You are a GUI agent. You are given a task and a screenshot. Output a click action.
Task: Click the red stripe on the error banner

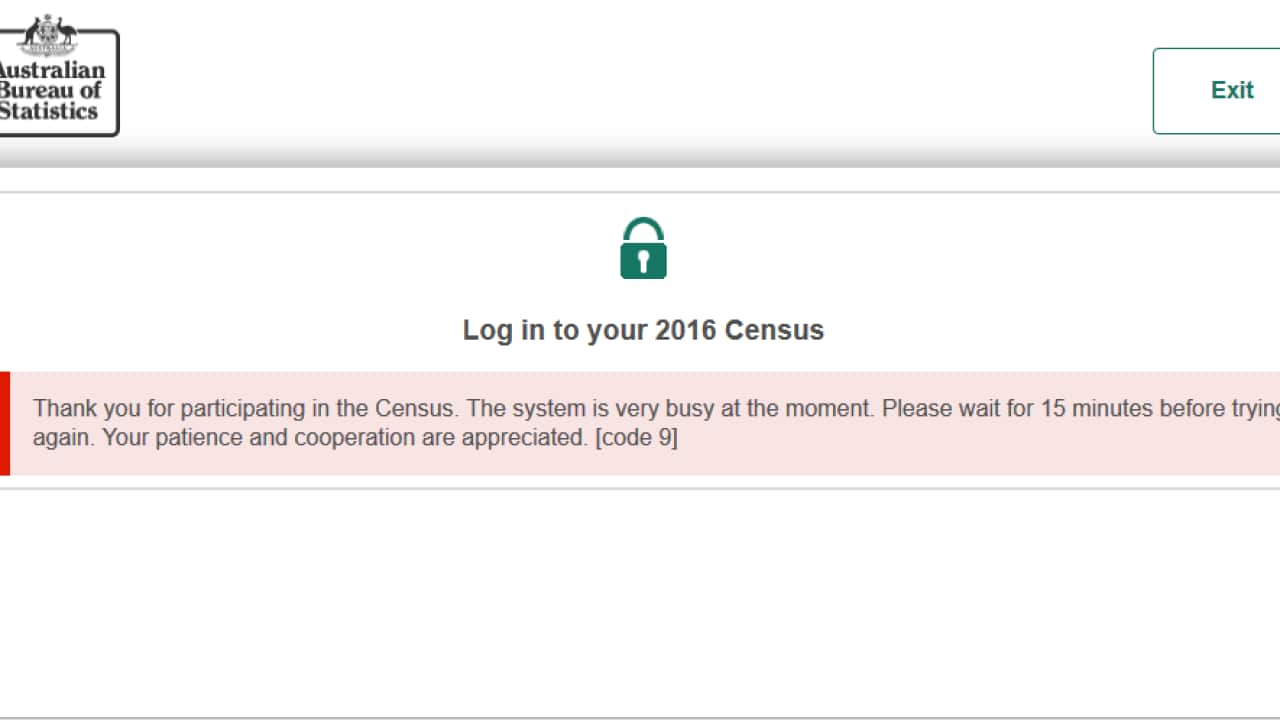click(4, 423)
